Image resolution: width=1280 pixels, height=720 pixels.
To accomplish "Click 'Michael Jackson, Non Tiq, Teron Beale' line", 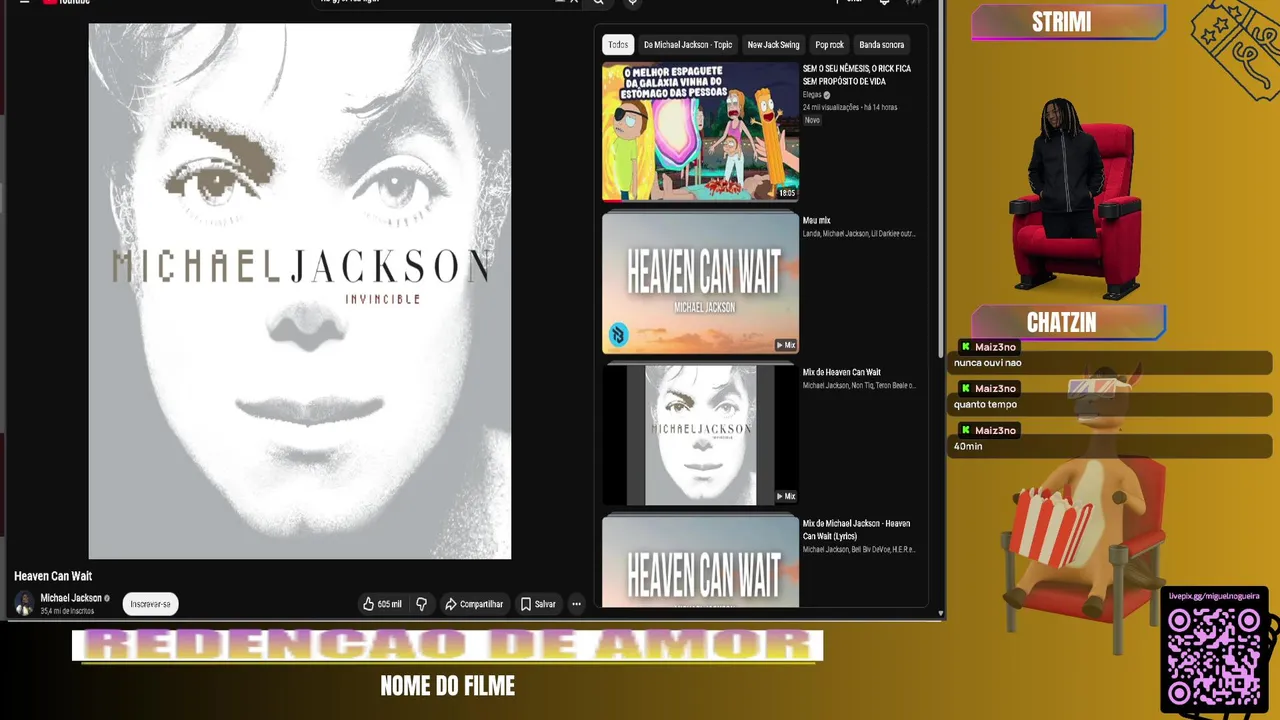I will tap(859, 385).
